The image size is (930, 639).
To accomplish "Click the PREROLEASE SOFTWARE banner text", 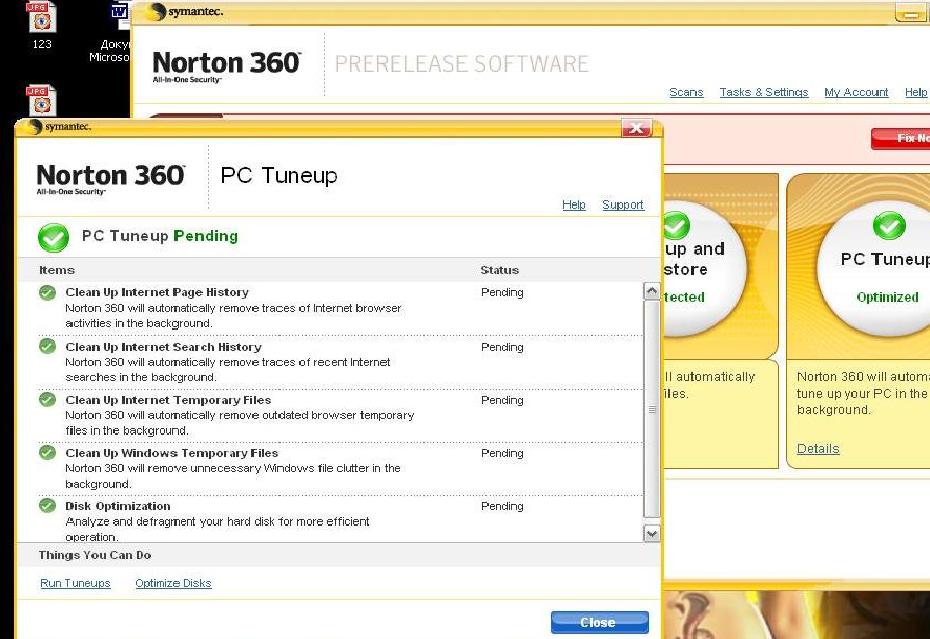I will 461,64.
